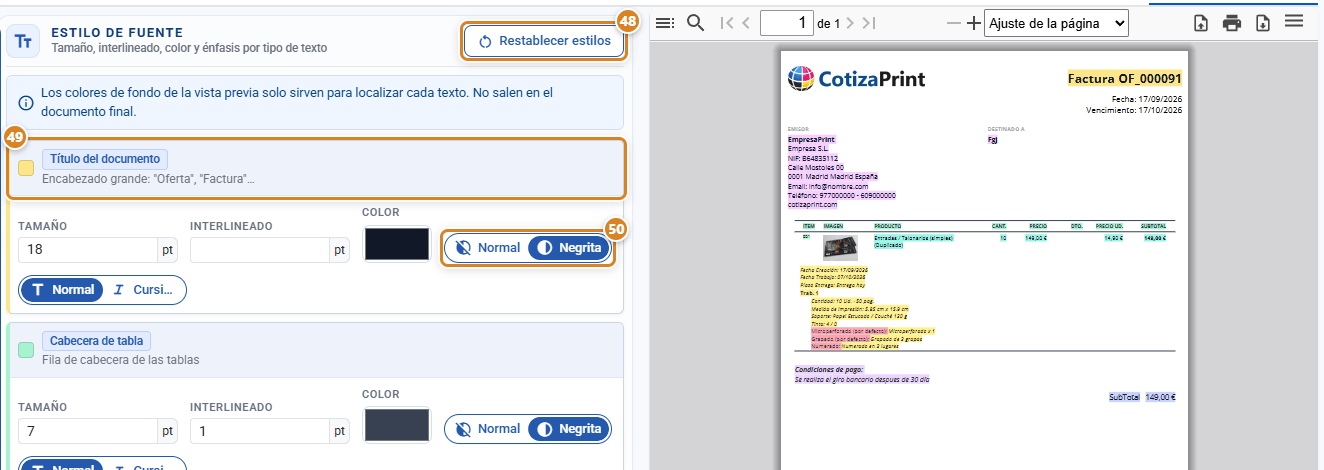The image size is (1324, 470).
Task: Edit Tamaño field of Título del documento
Action: coord(88,250)
